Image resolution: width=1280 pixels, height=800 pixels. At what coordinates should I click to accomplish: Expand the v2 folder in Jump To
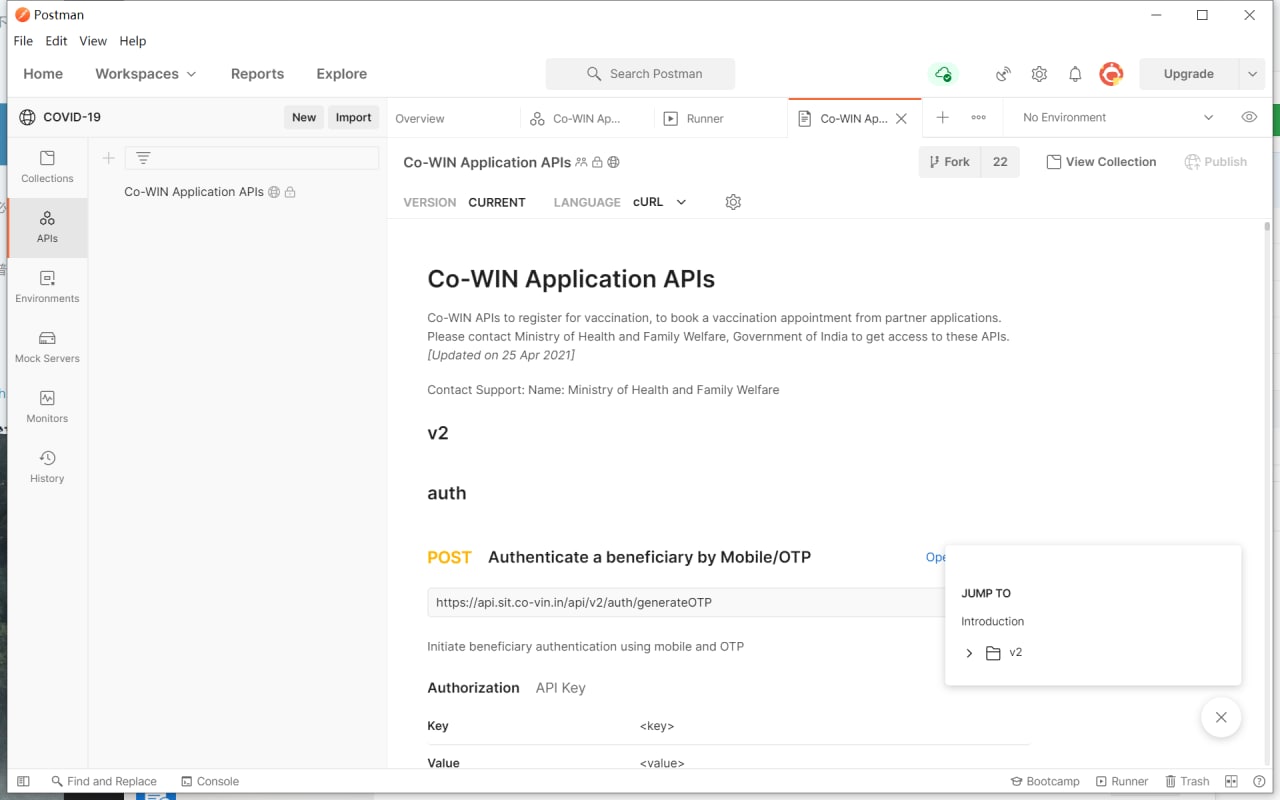[x=969, y=653]
